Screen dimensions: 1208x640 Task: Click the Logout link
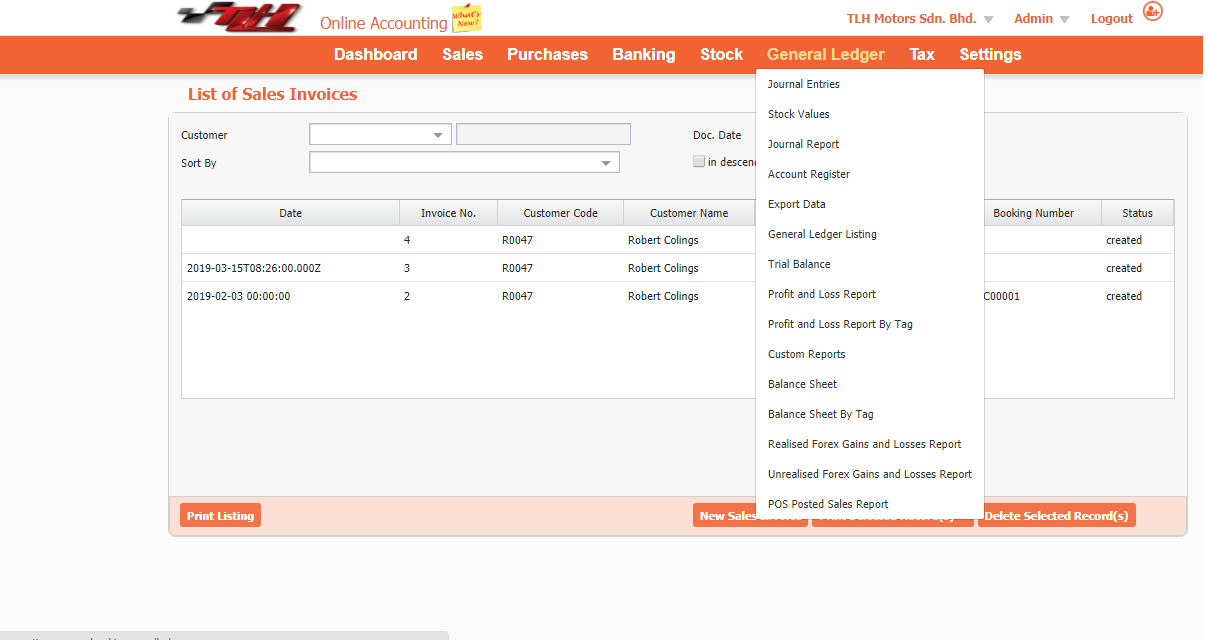(1111, 18)
